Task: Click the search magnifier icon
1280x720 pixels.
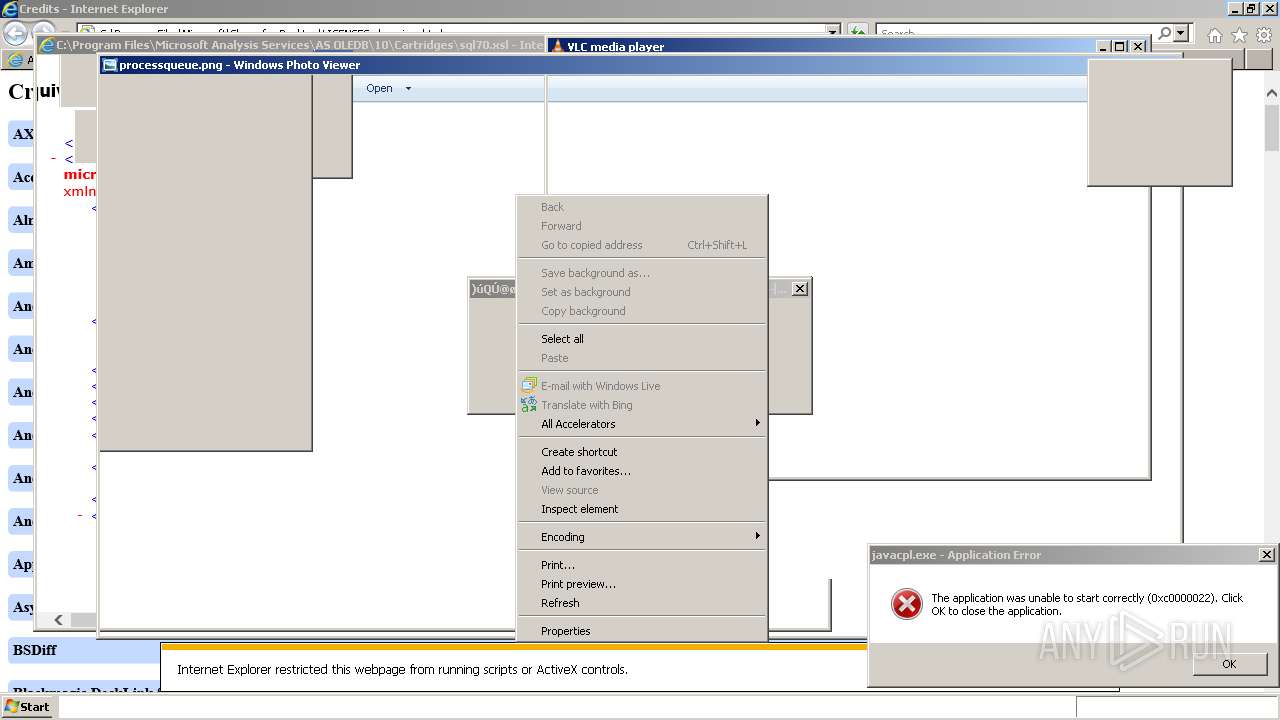Action: (1164, 33)
